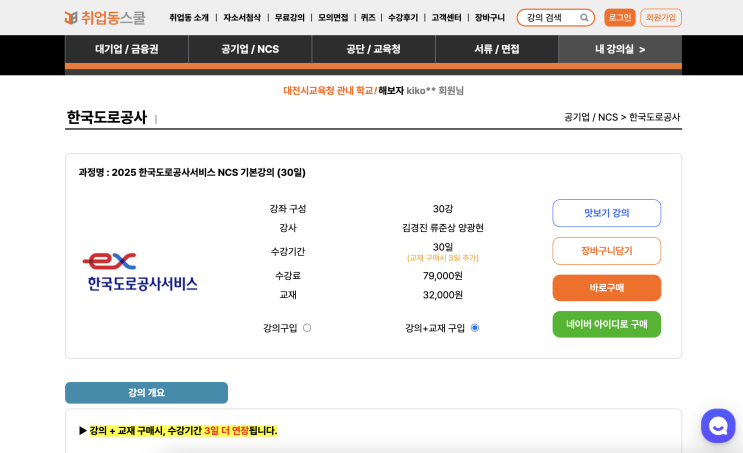Switch to 대기업 / 금융권 tab
743x453 pixels.
[x=127, y=49]
